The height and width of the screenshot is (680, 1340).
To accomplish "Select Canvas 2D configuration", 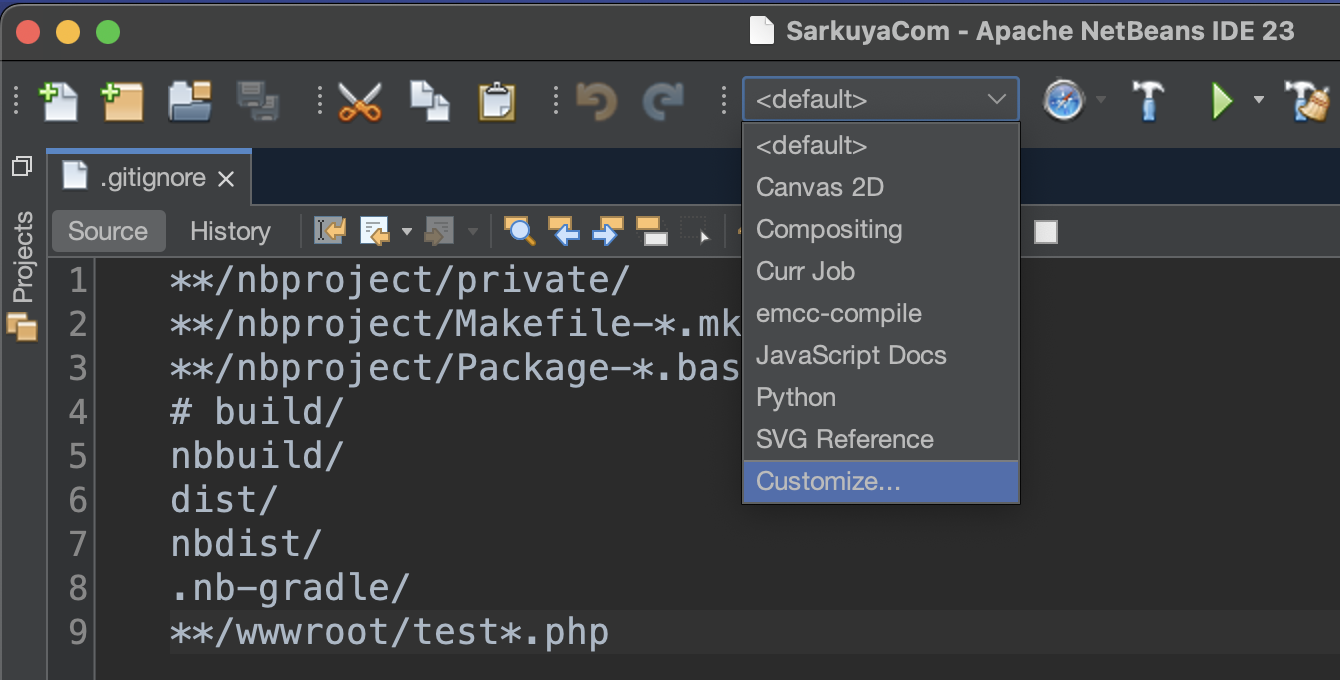I will click(881, 187).
